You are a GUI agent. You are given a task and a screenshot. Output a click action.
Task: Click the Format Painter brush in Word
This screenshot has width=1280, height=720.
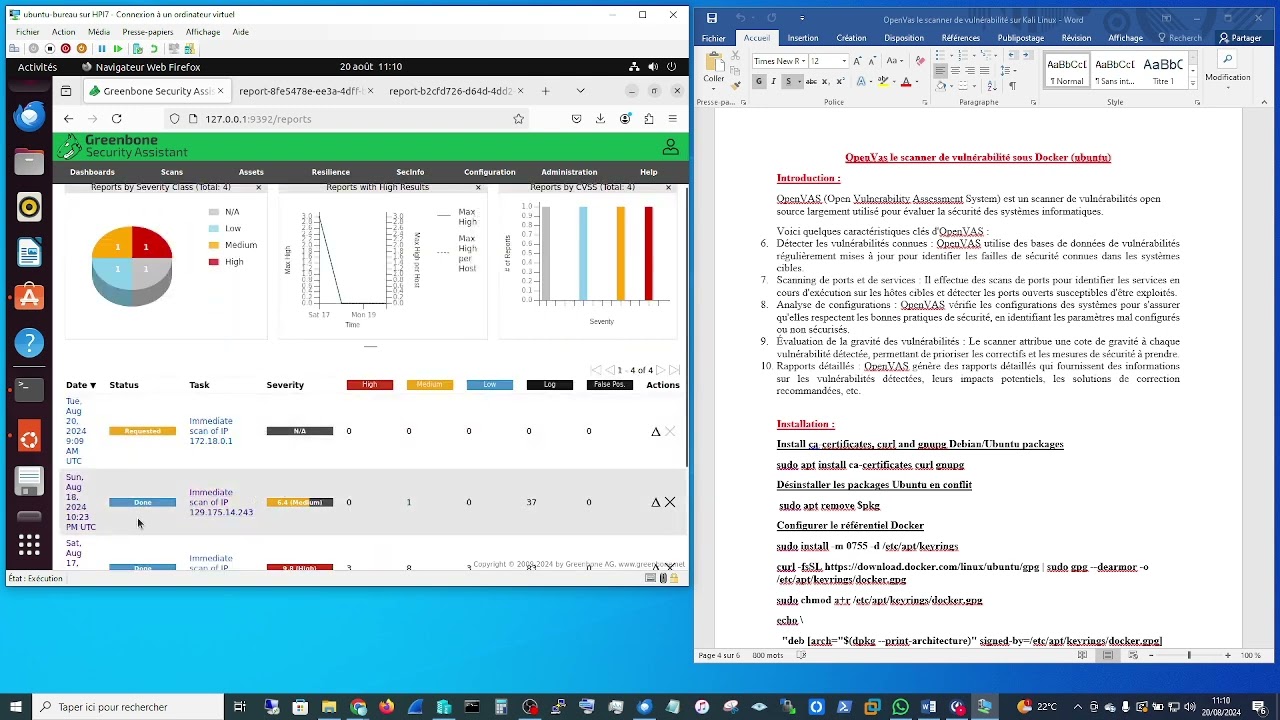click(x=738, y=88)
